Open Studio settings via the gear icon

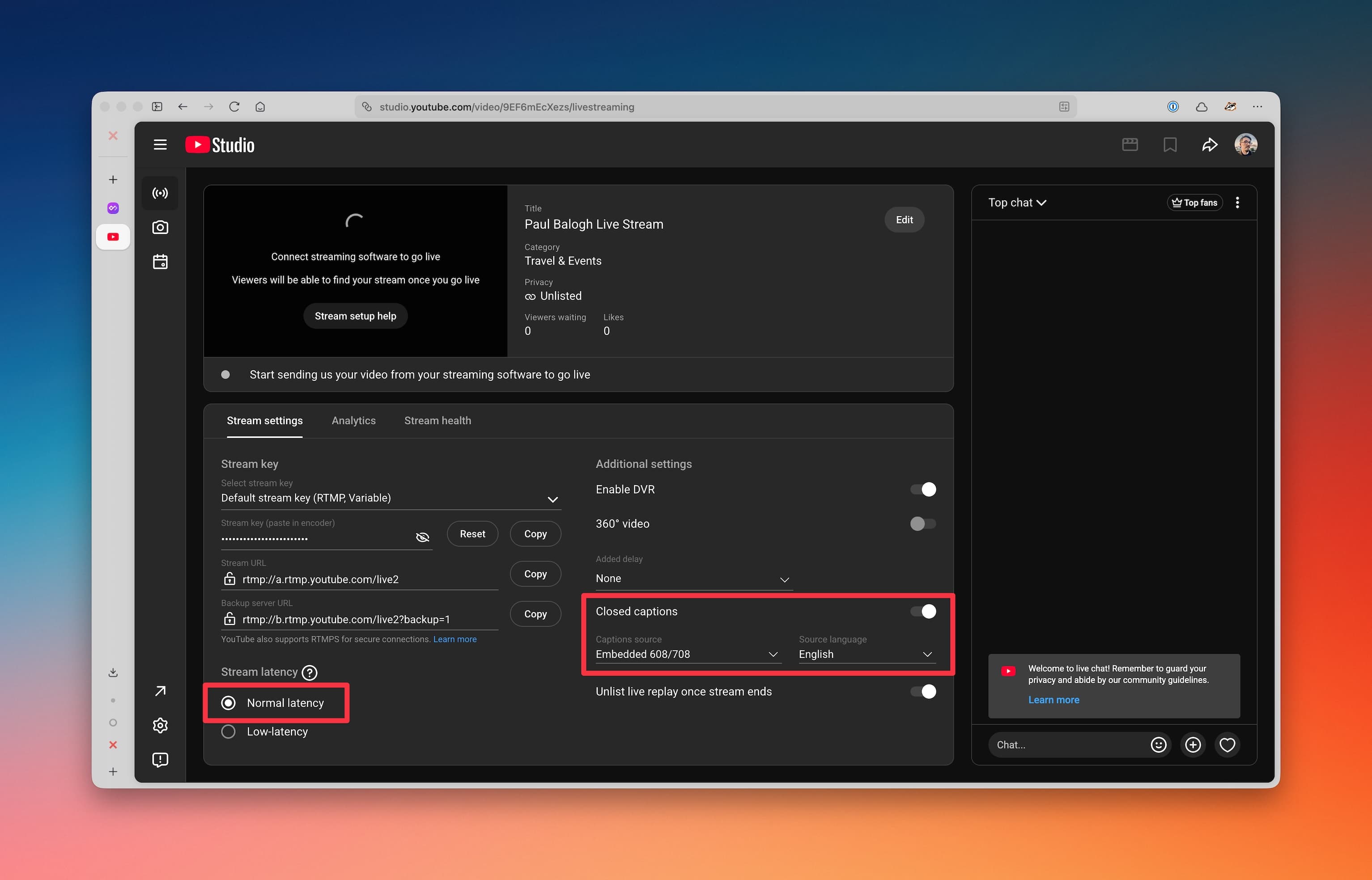pyautogui.click(x=160, y=725)
